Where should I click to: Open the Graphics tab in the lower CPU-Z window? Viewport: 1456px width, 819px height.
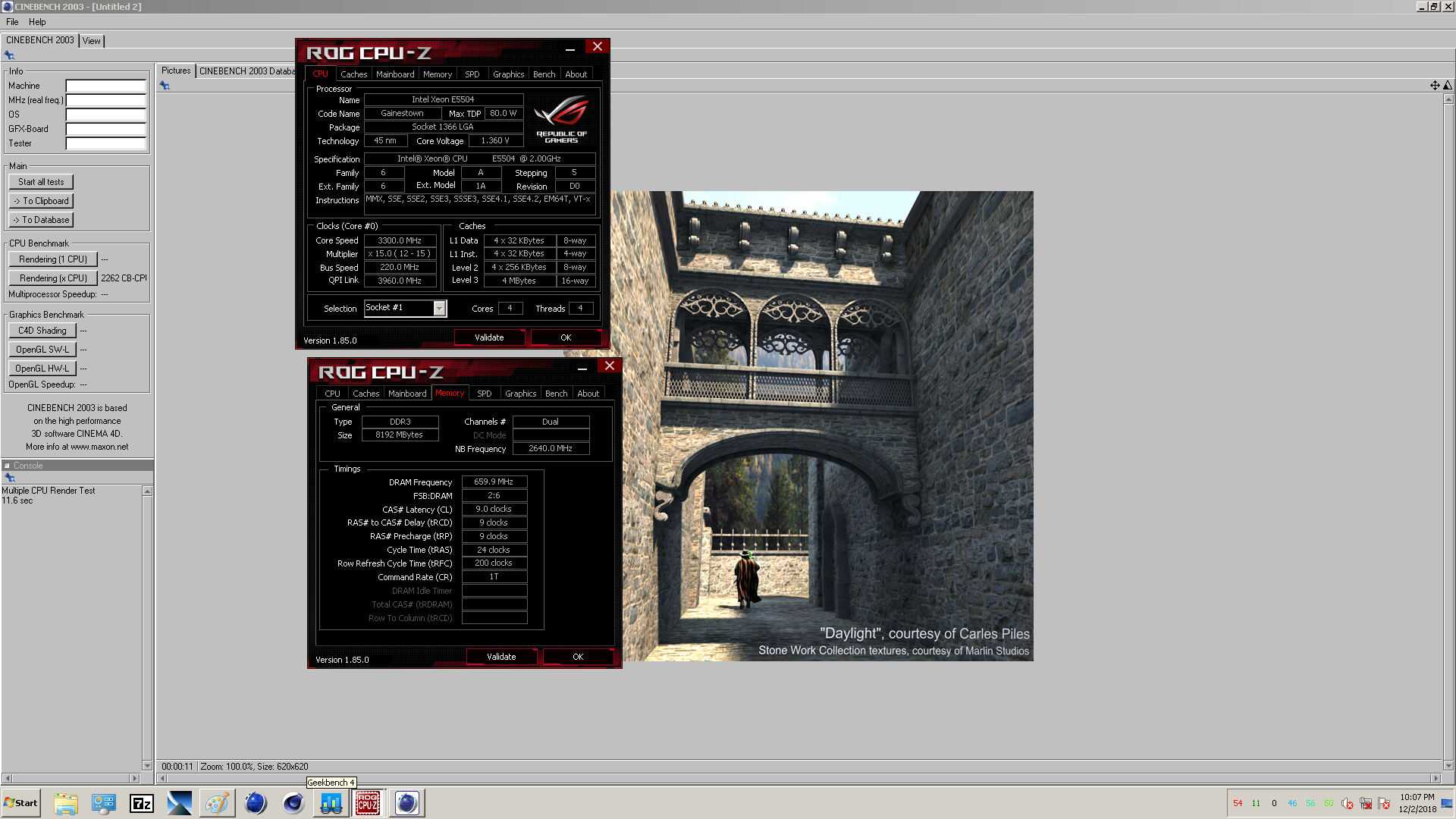(520, 394)
